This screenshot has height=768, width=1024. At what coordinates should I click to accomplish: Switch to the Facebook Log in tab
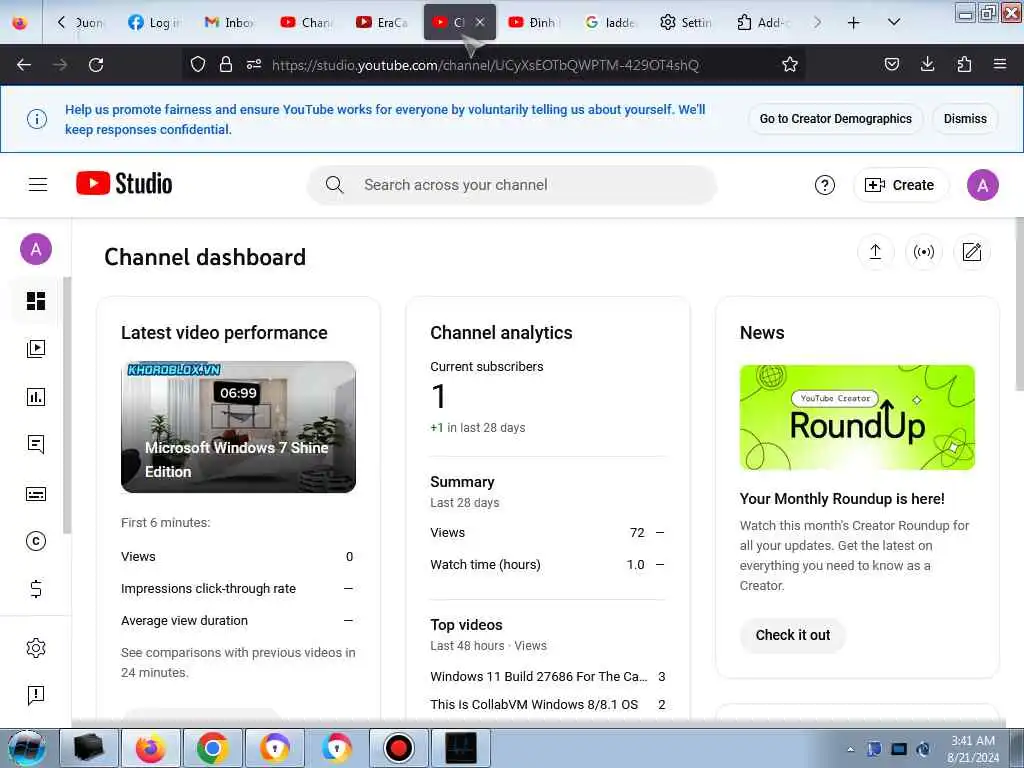(x=155, y=22)
